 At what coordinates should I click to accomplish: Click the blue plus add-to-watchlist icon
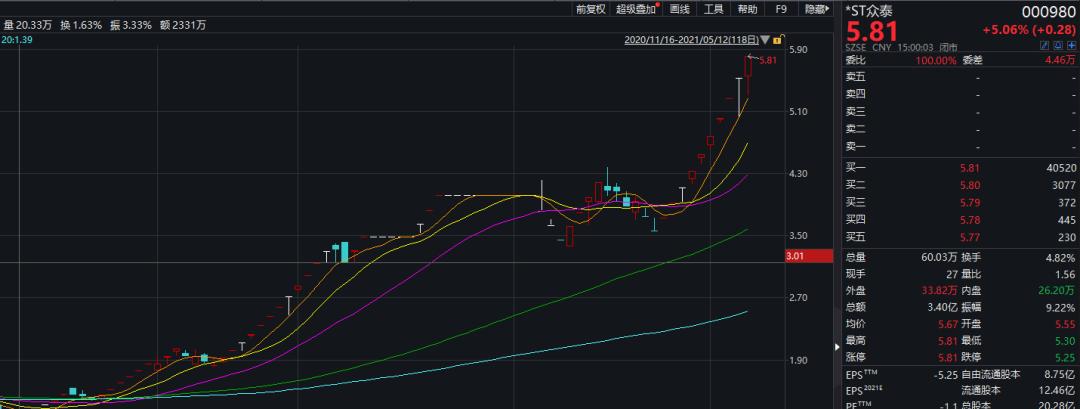[x=1072, y=45]
